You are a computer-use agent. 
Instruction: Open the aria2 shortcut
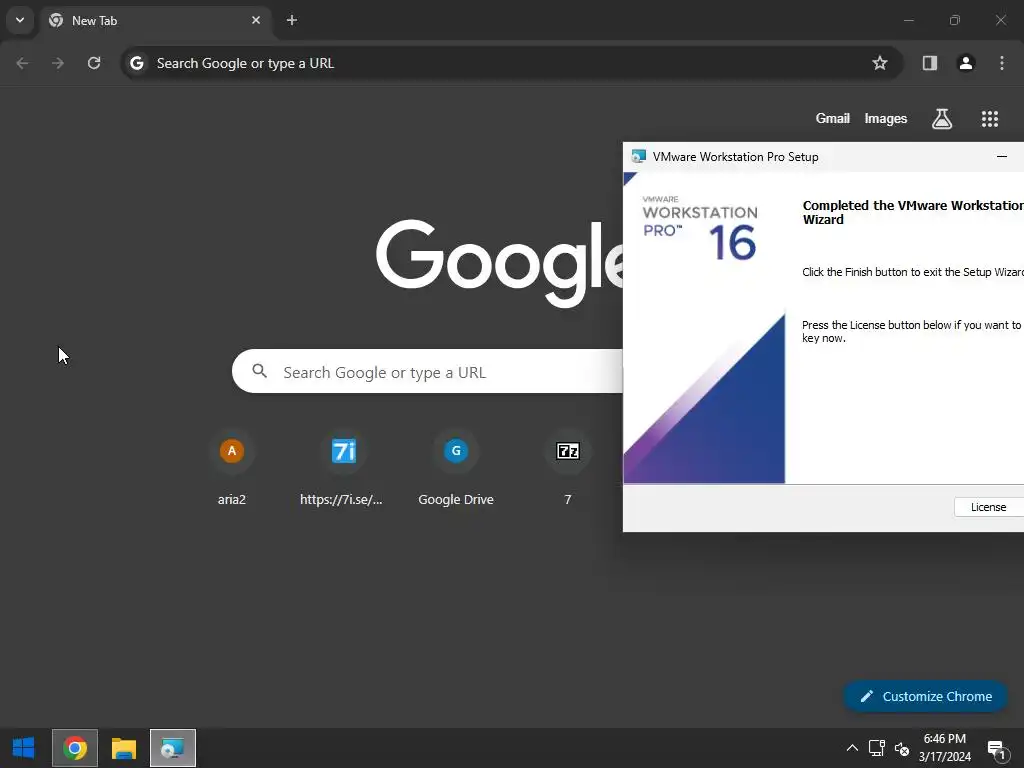coord(232,468)
